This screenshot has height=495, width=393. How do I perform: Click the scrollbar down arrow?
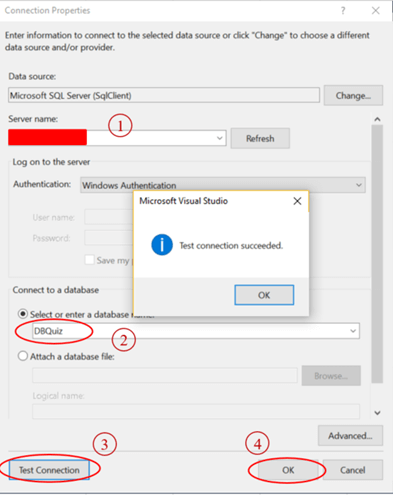tap(377, 413)
